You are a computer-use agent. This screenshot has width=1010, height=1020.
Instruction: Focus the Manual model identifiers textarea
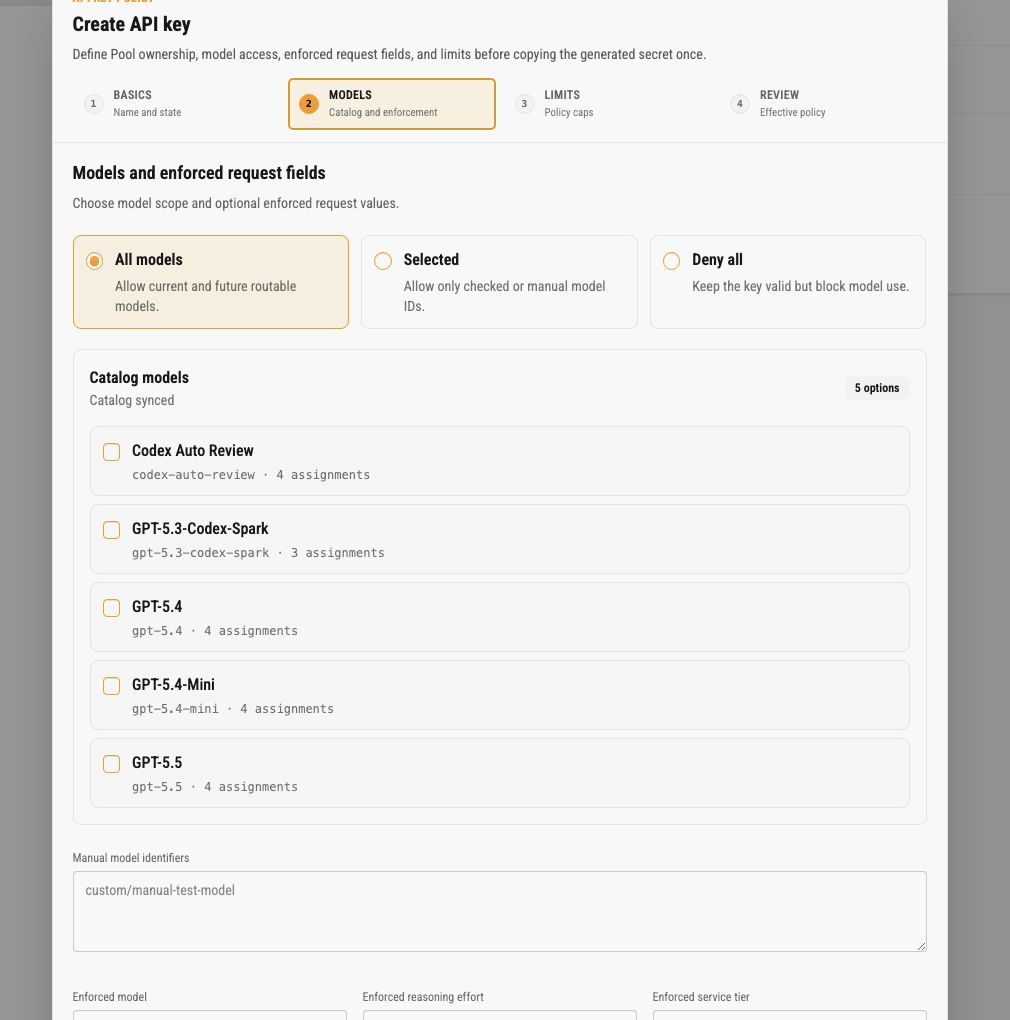coord(499,911)
